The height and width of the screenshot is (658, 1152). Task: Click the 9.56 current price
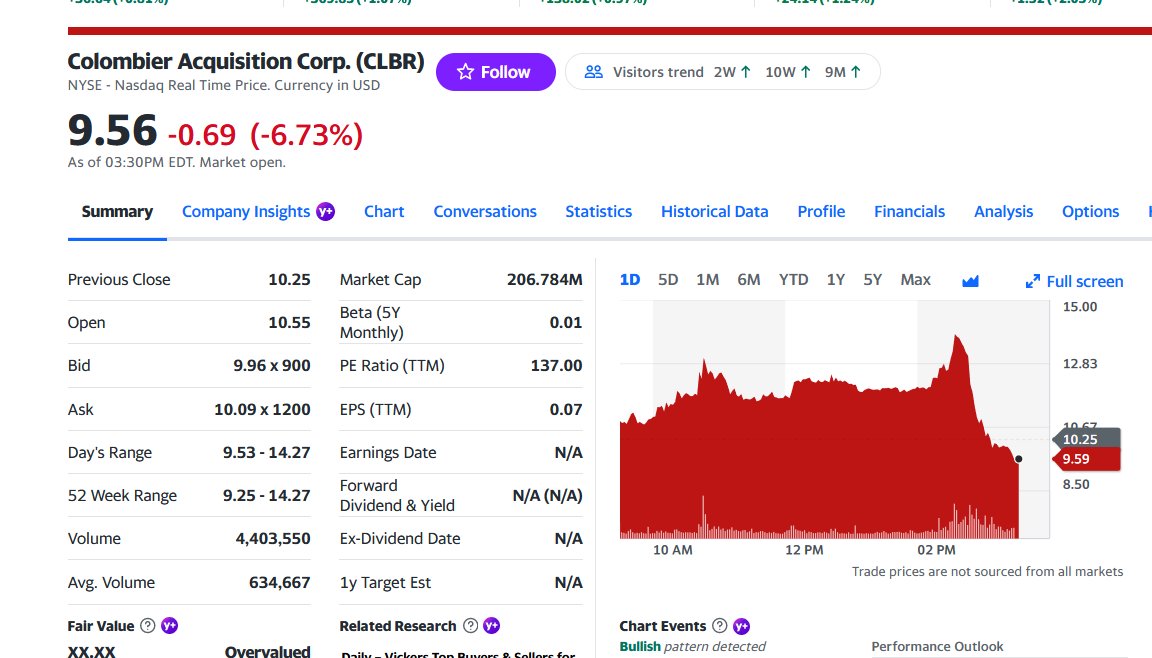point(112,131)
